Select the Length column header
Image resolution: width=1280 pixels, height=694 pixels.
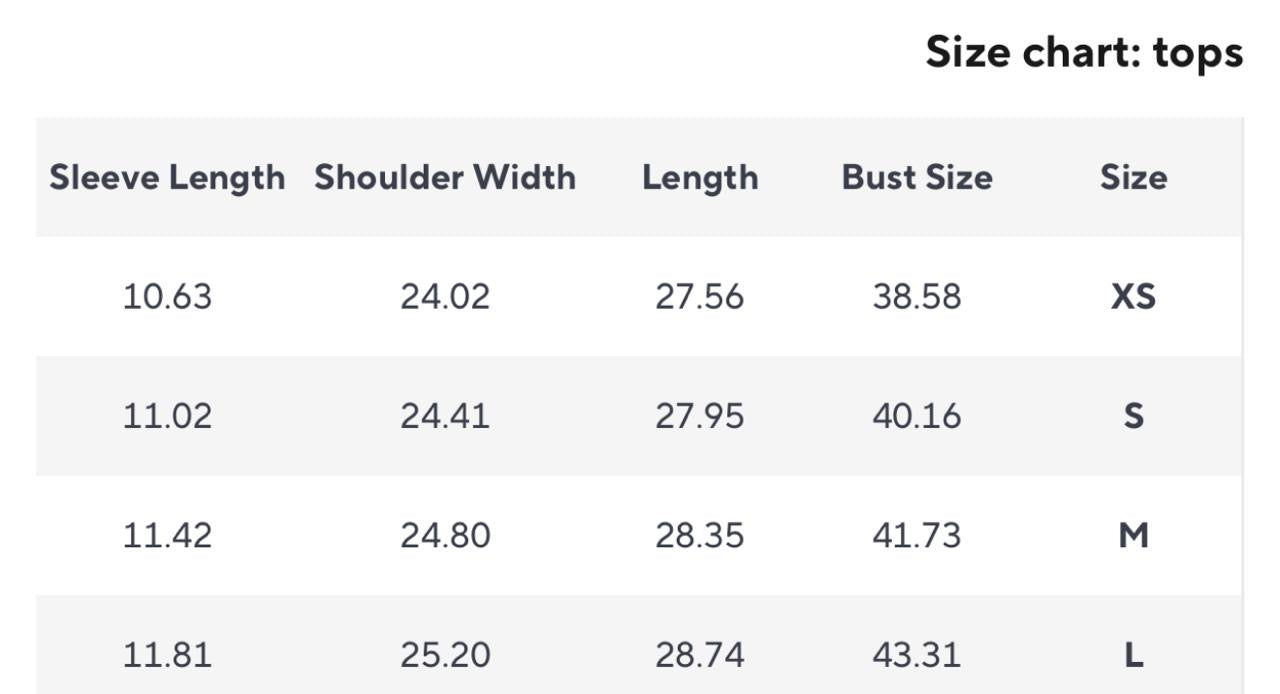pyautogui.click(x=700, y=177)
